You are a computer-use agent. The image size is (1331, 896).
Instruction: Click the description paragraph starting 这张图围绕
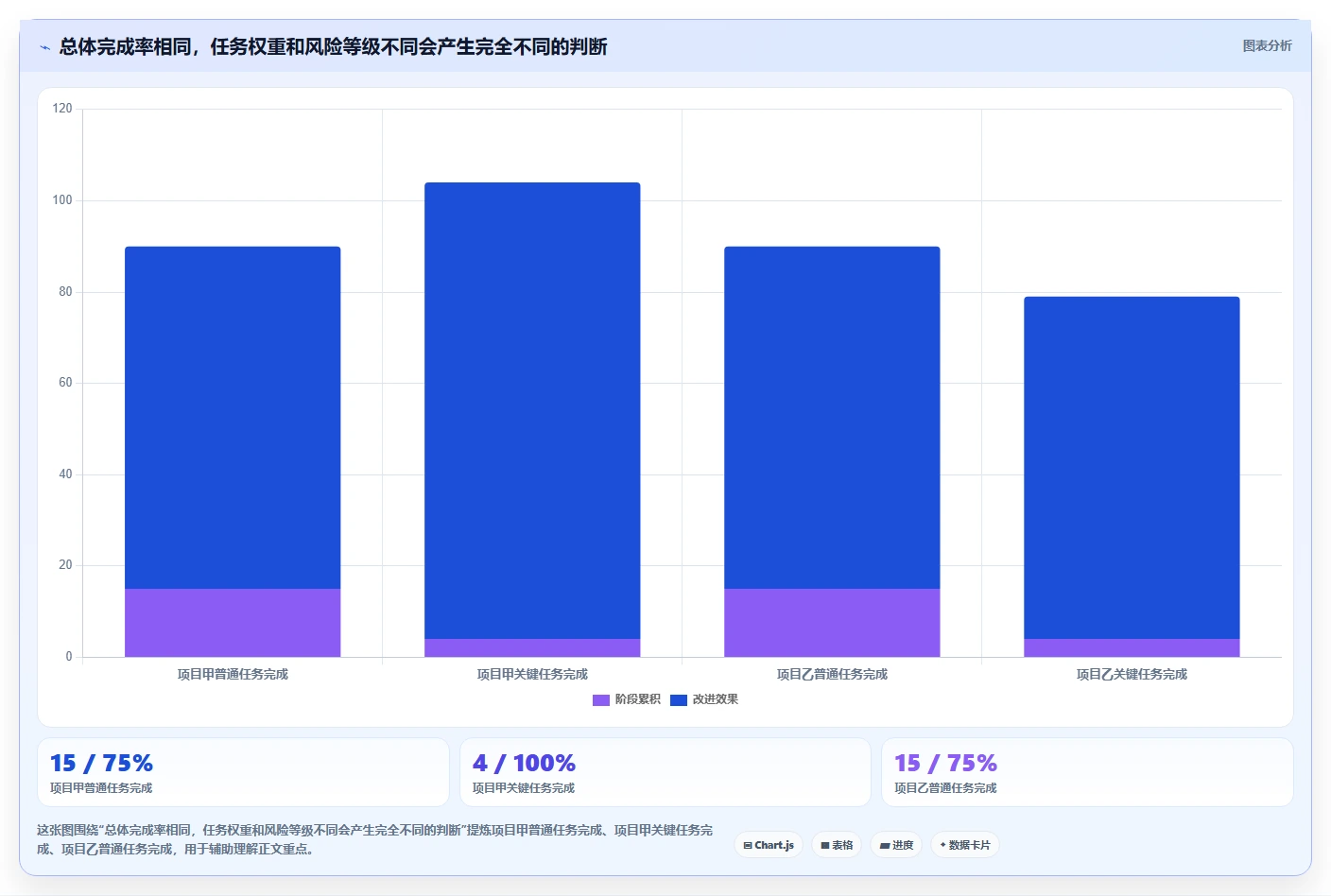[x=375, y=839]
